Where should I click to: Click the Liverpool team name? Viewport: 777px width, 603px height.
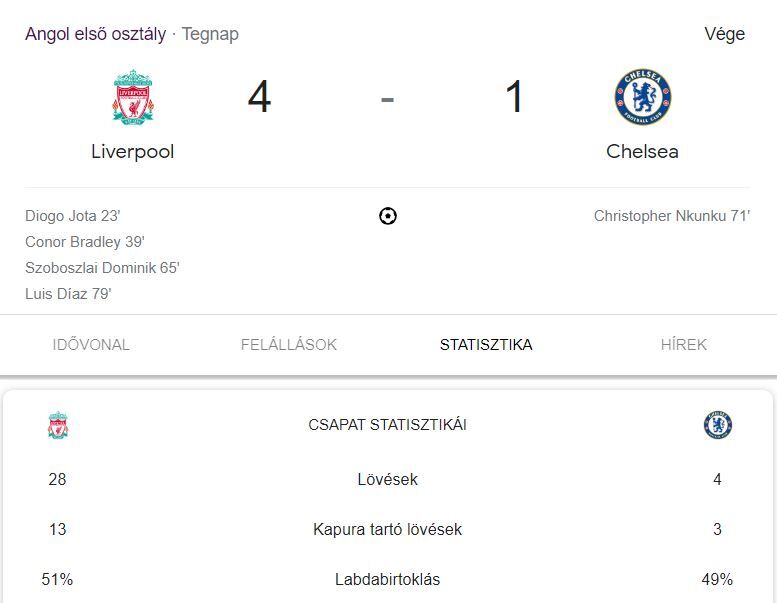click(132, 152)
